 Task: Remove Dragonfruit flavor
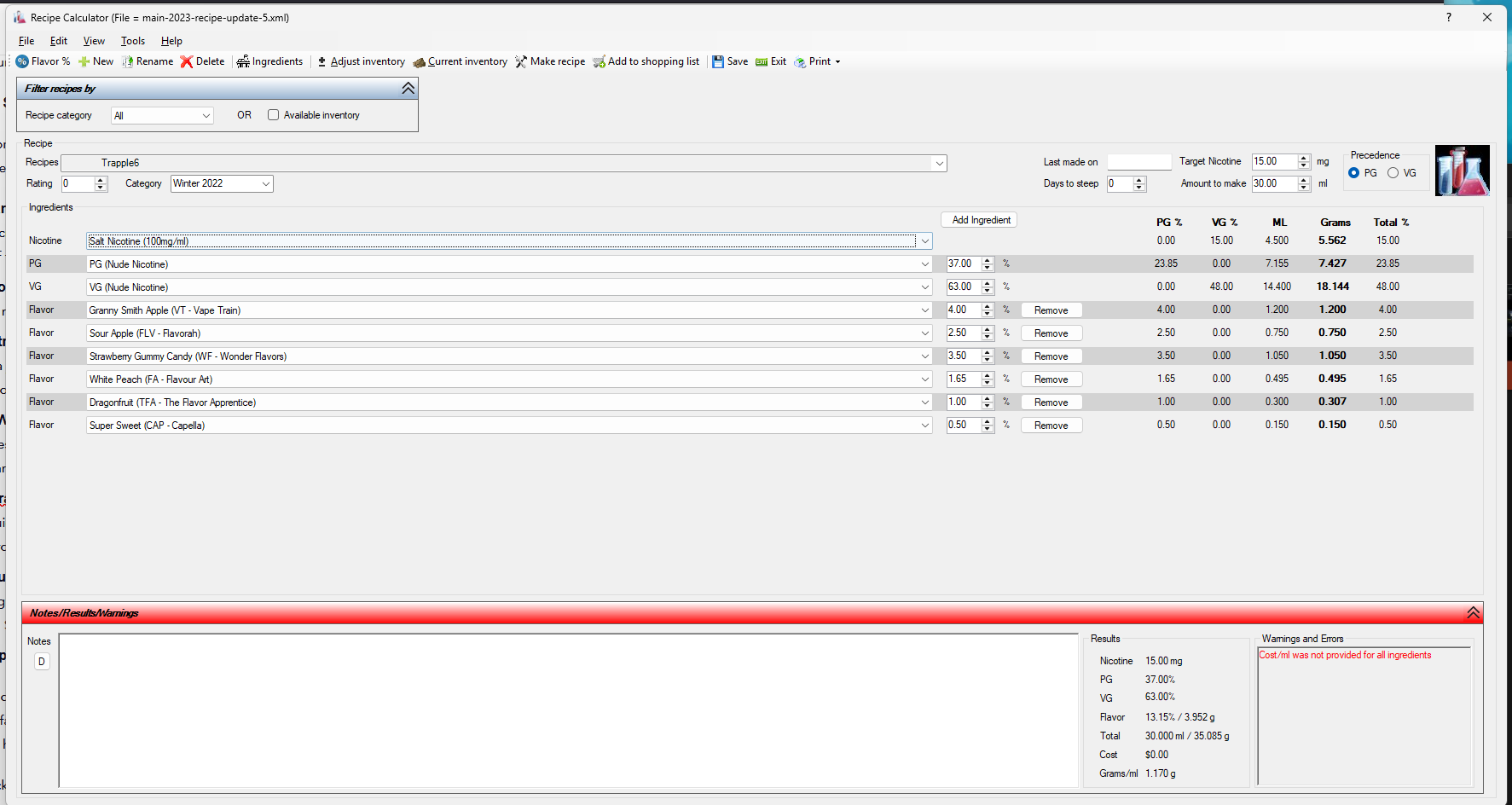pyautogui.click(x=1051, y=402)
